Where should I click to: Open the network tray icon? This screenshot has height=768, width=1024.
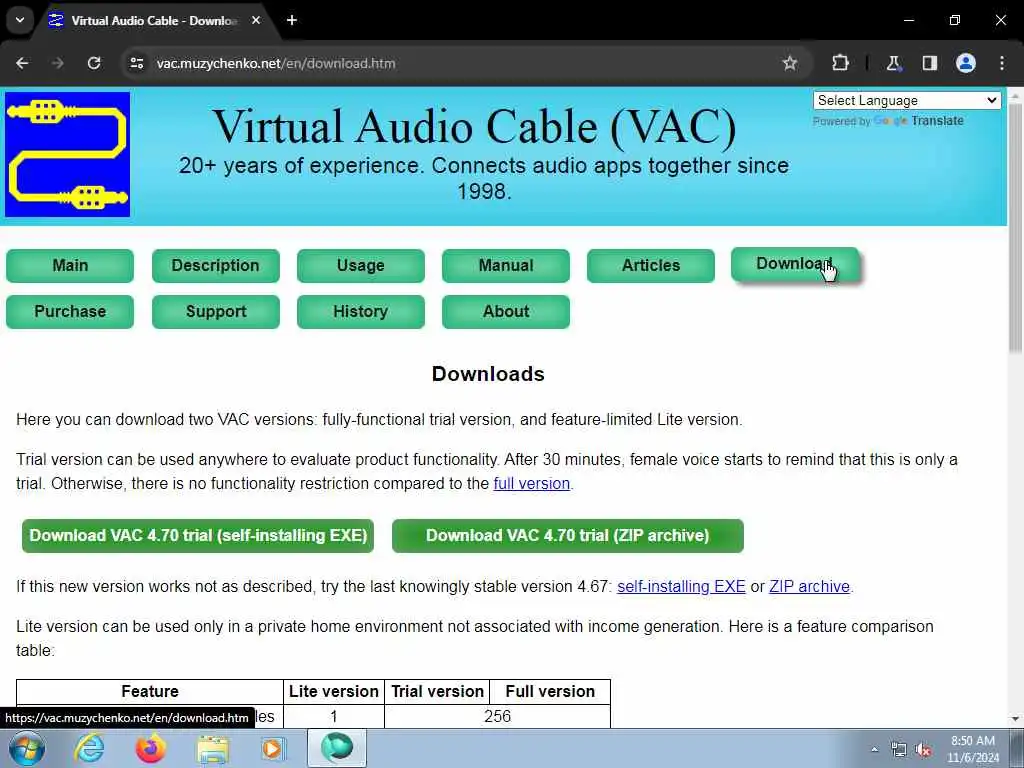click(899, 750)
